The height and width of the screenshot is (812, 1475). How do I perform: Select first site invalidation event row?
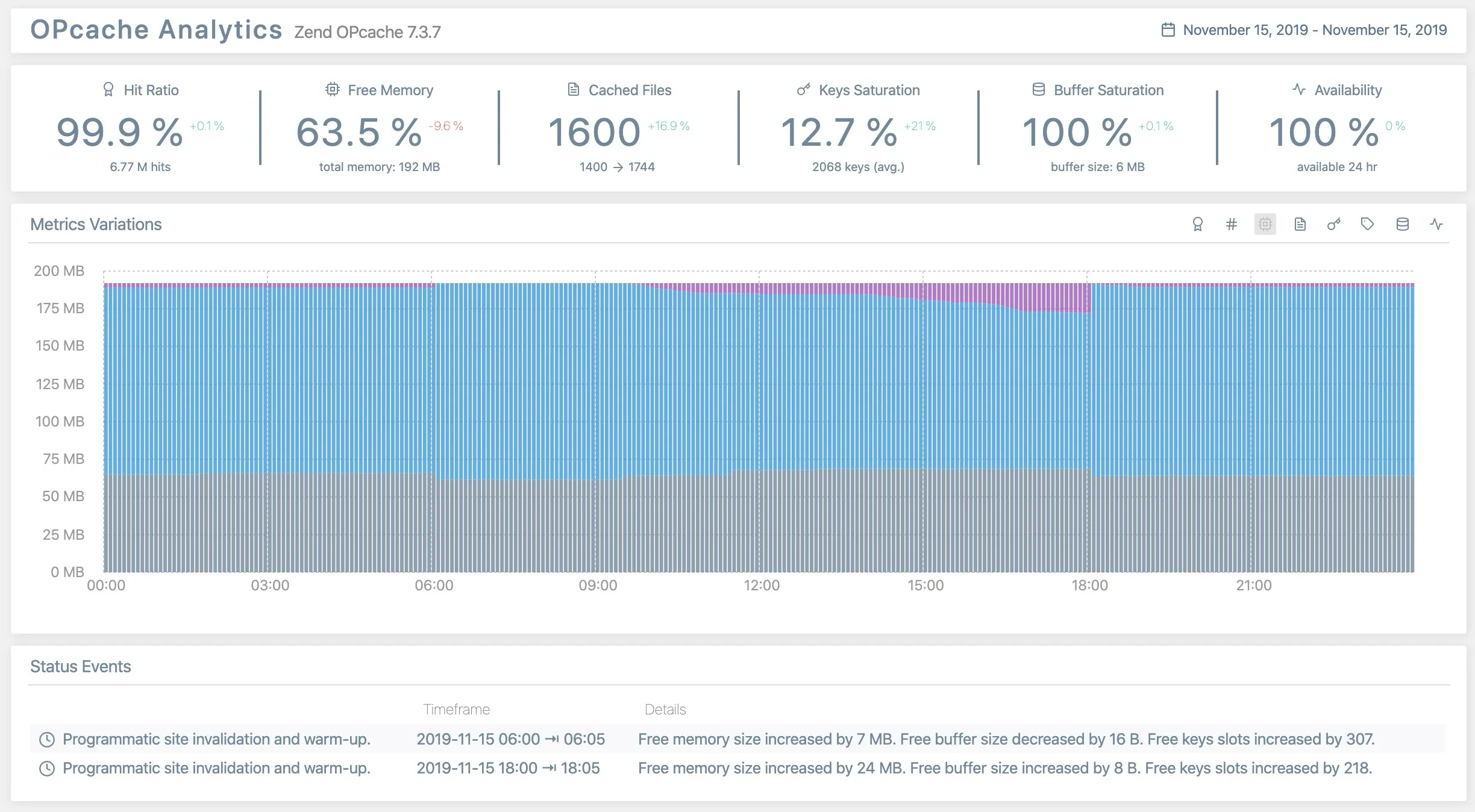click(x=216, y=739)
